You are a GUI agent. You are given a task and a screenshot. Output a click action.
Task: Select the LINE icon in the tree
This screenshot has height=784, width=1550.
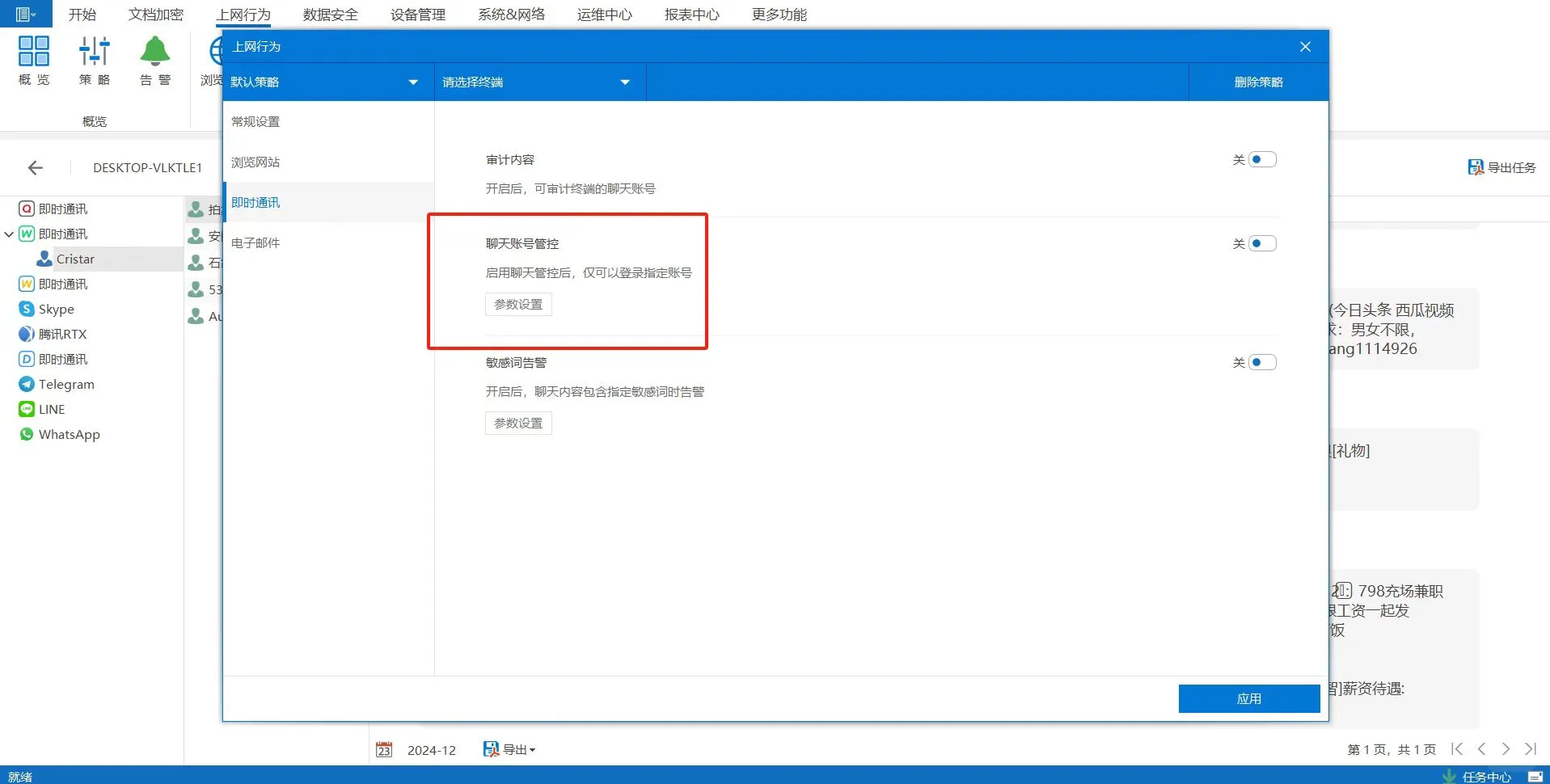27,409
